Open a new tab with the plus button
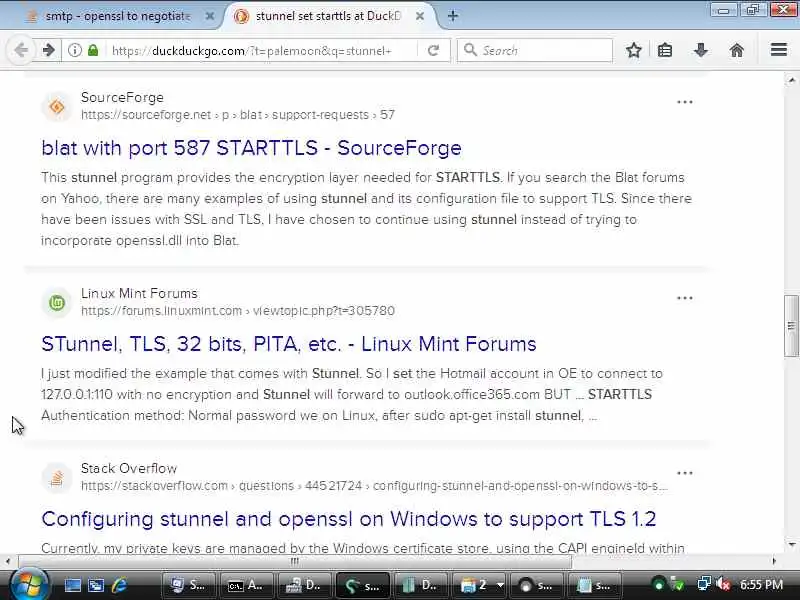This screenshot has height=600, width=800. (453, 16)
